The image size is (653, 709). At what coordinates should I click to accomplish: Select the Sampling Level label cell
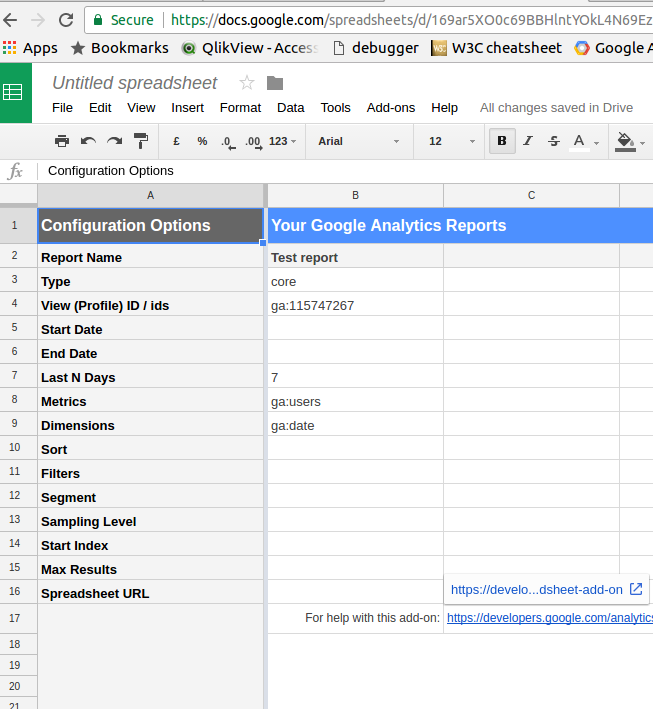tap(151, 521)
